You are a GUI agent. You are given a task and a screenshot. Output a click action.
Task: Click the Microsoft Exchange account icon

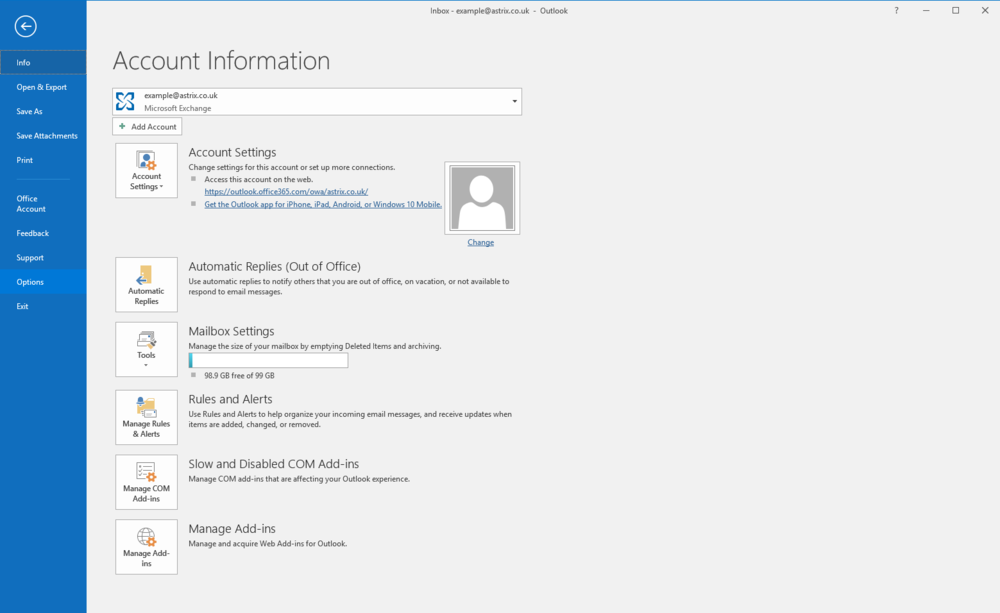(x=126, y=101)
